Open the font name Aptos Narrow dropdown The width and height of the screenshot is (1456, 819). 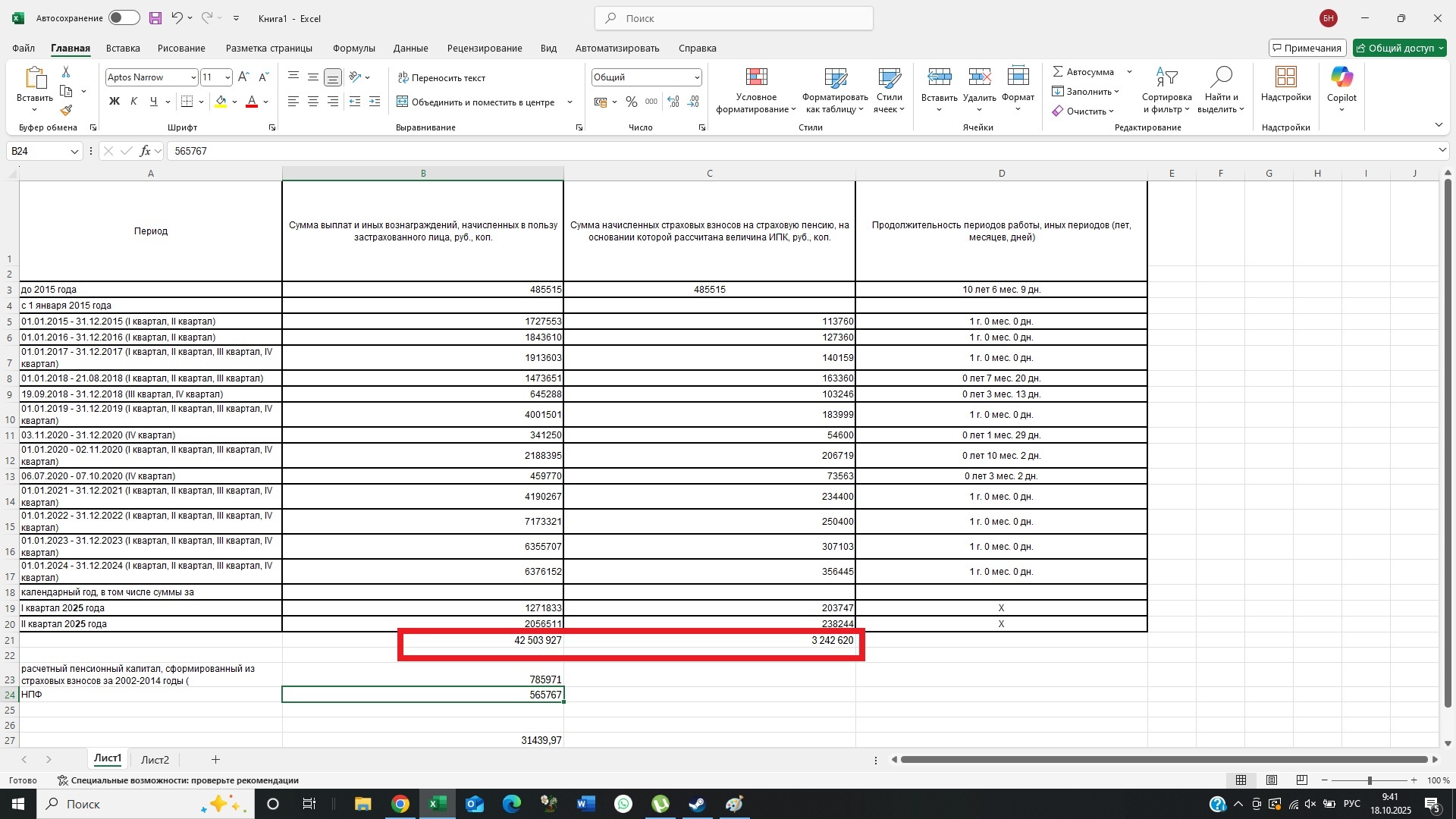[193, 77]
